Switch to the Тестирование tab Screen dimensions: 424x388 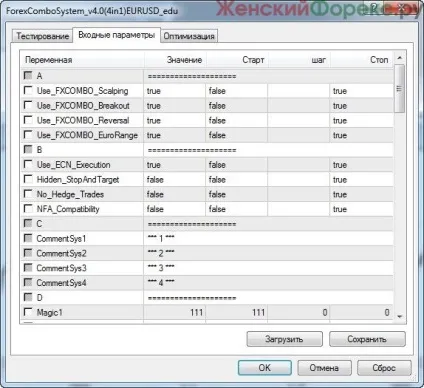click(x=43, y=36)
